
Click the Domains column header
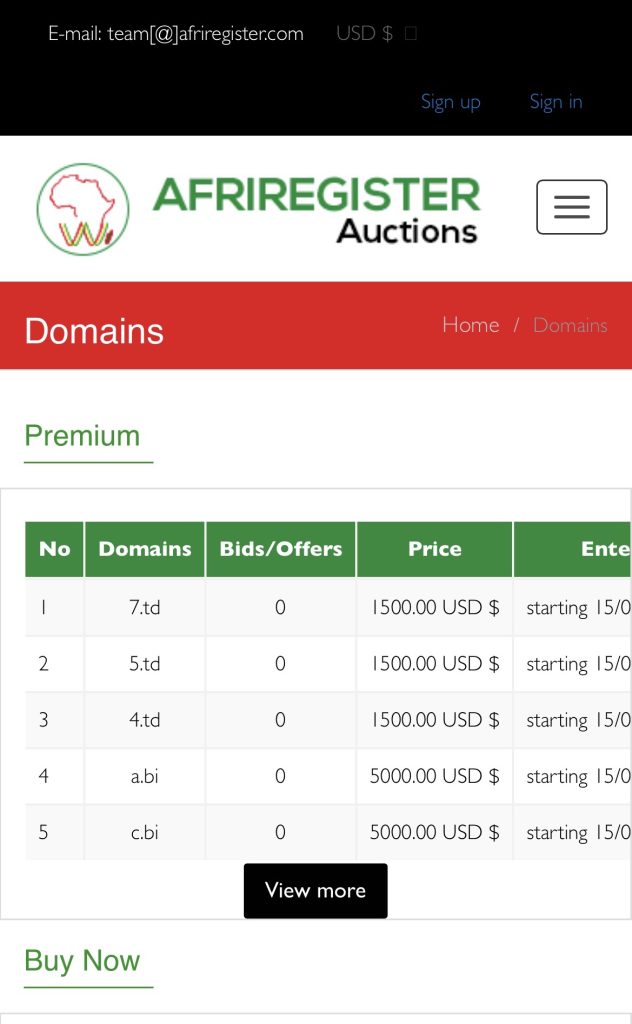pos(145,549)
